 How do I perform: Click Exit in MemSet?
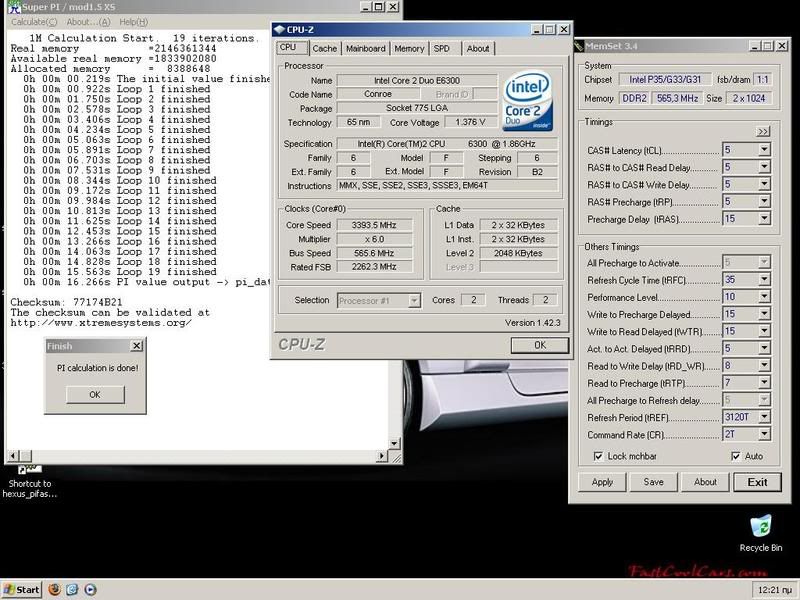[x=757, y=482]
